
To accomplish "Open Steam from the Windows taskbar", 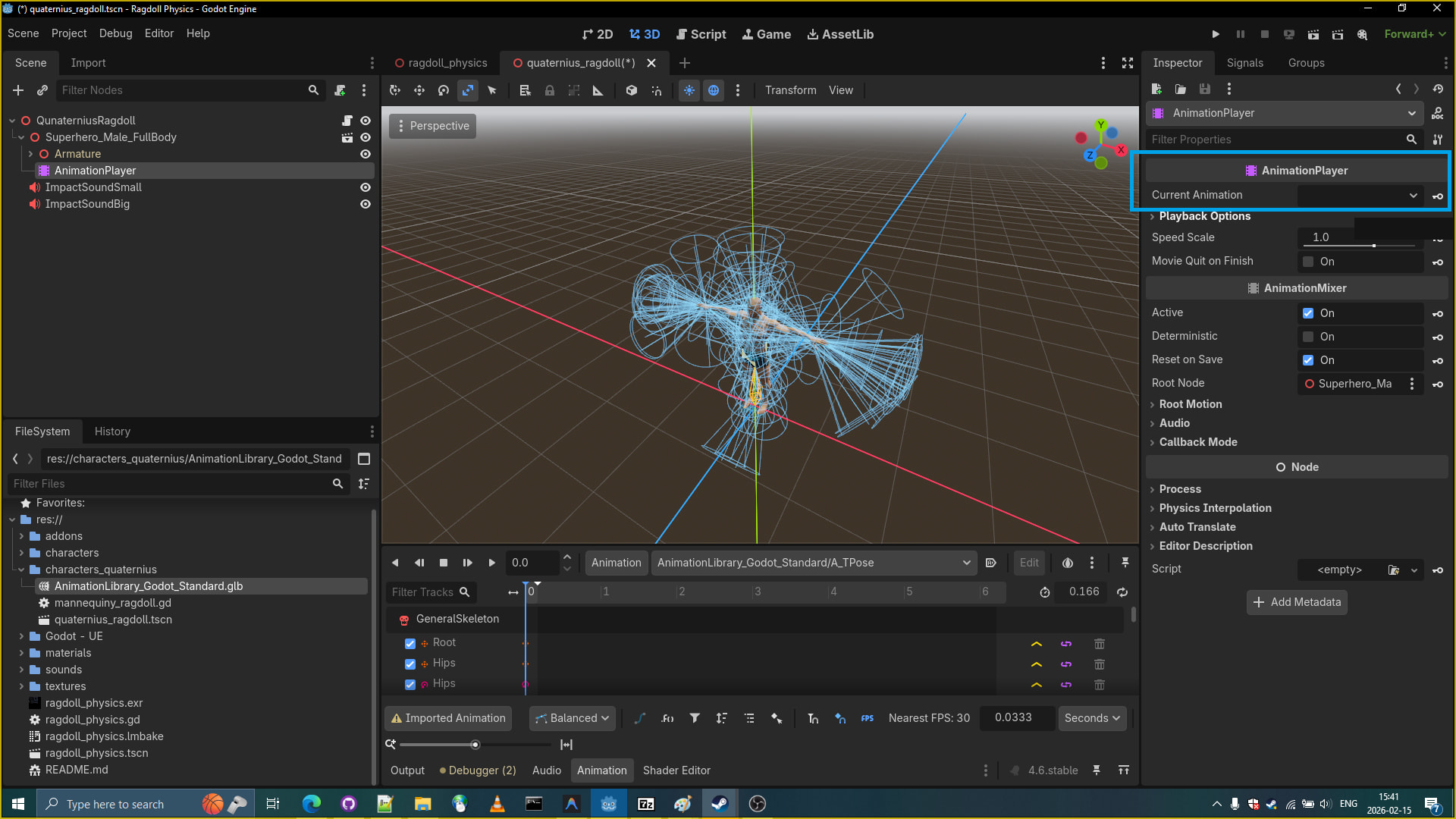I will 720,804.
